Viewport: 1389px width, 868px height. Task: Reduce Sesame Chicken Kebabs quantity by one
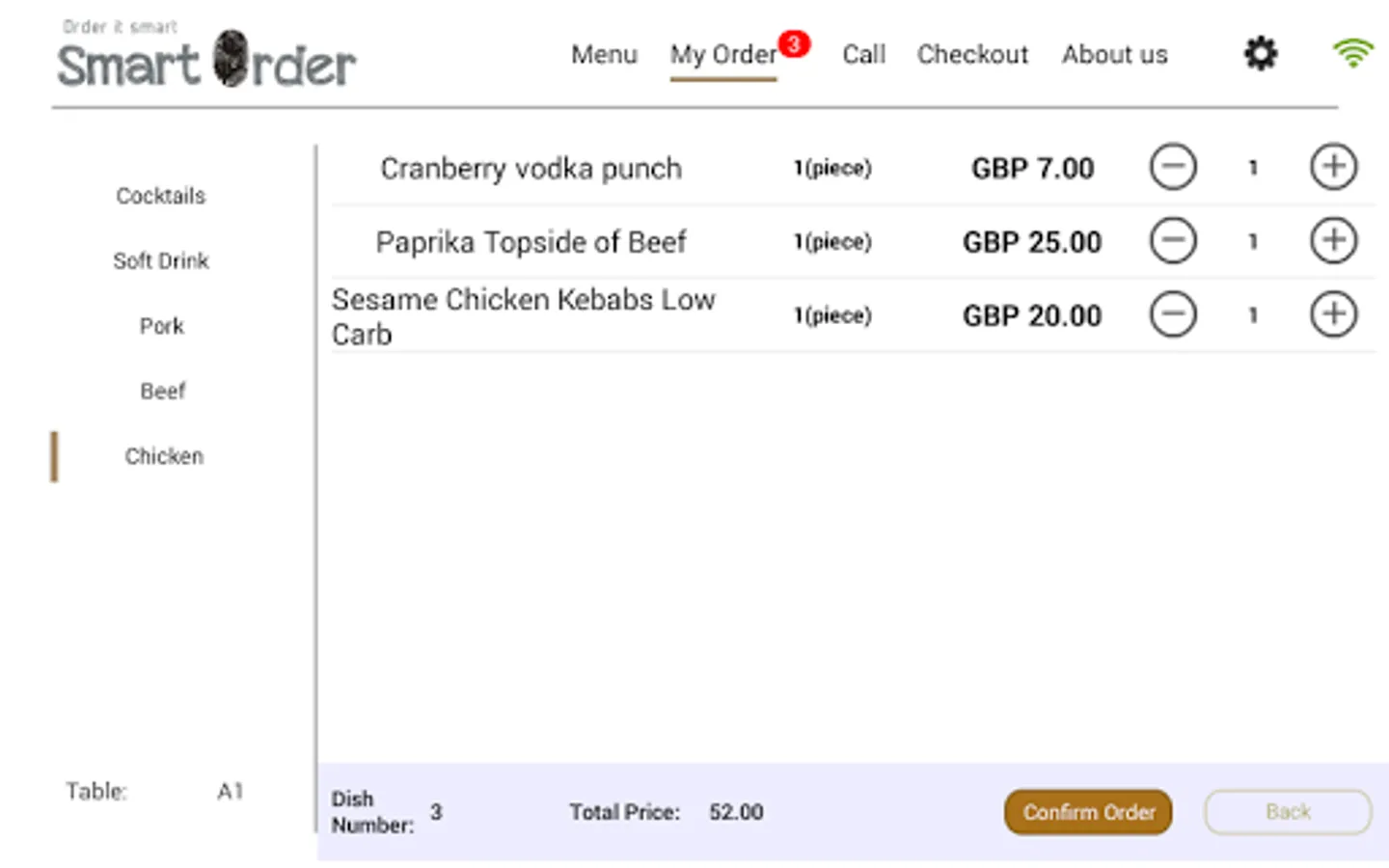[x=1173, y=314]
